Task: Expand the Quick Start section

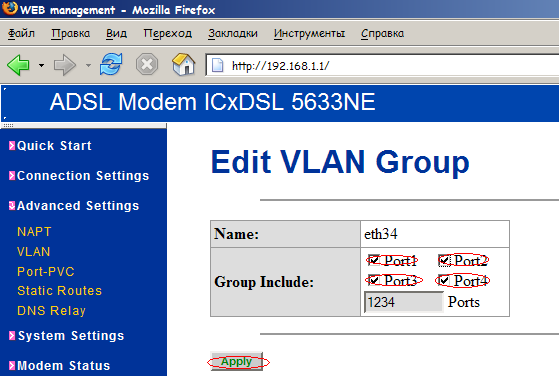Action: pyautogui.click(x=50, y=146)
